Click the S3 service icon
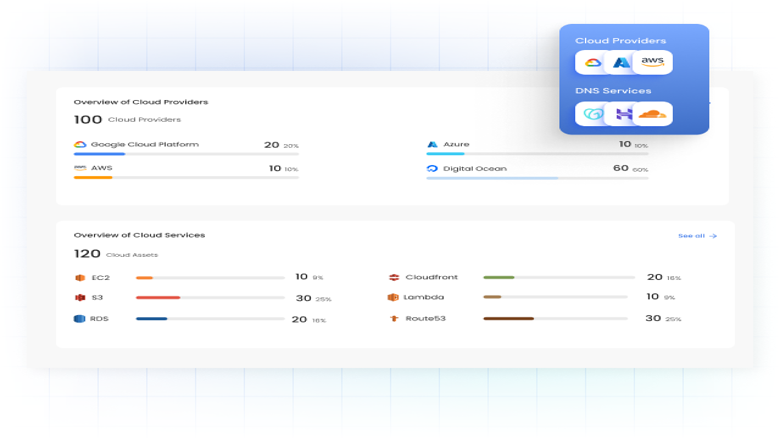This screenshot has height=439, width=780. tap(80, 297)
